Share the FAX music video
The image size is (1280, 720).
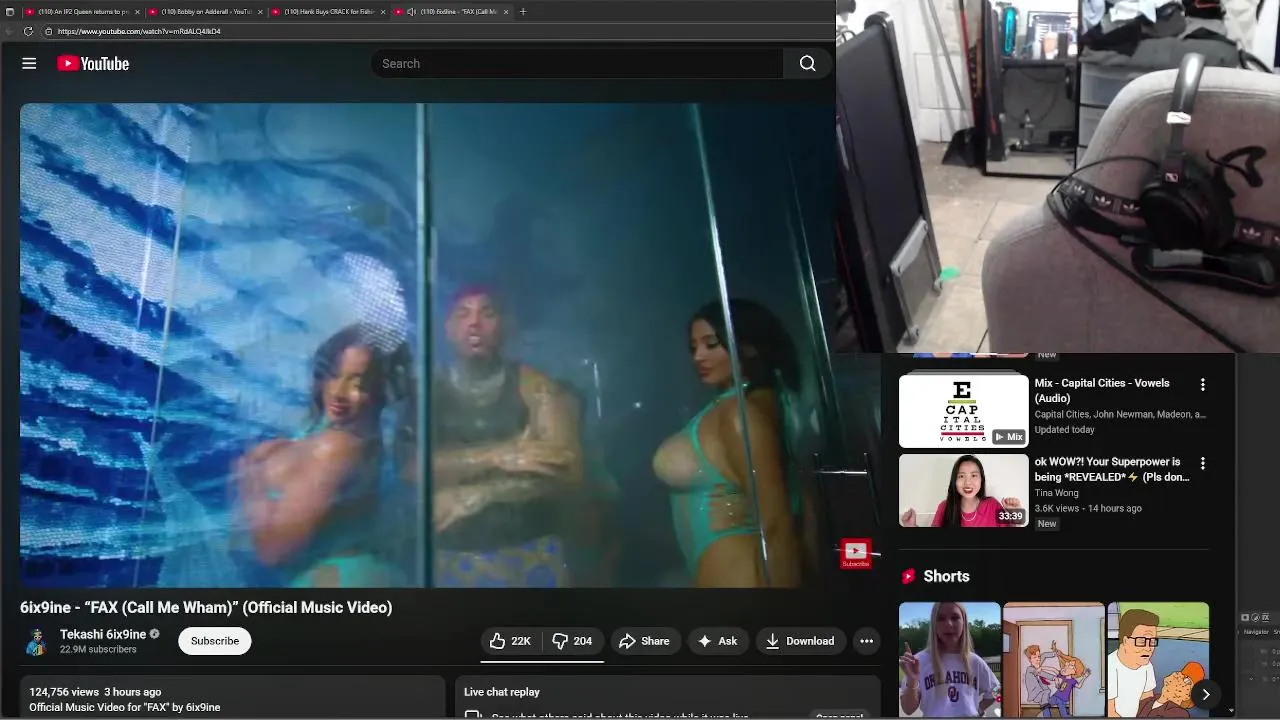(645, 641)
